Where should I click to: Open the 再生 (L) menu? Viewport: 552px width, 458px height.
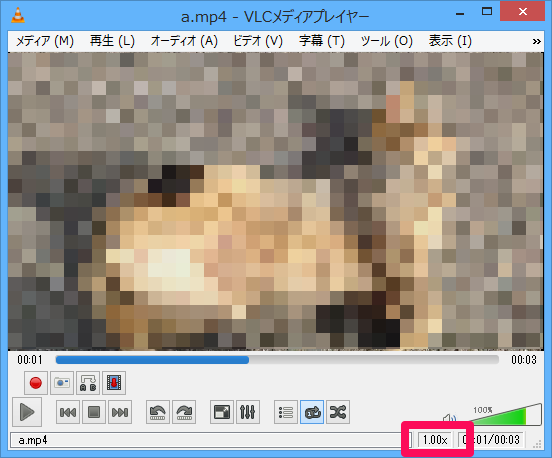pyautogui.click(x=112, y=41)
